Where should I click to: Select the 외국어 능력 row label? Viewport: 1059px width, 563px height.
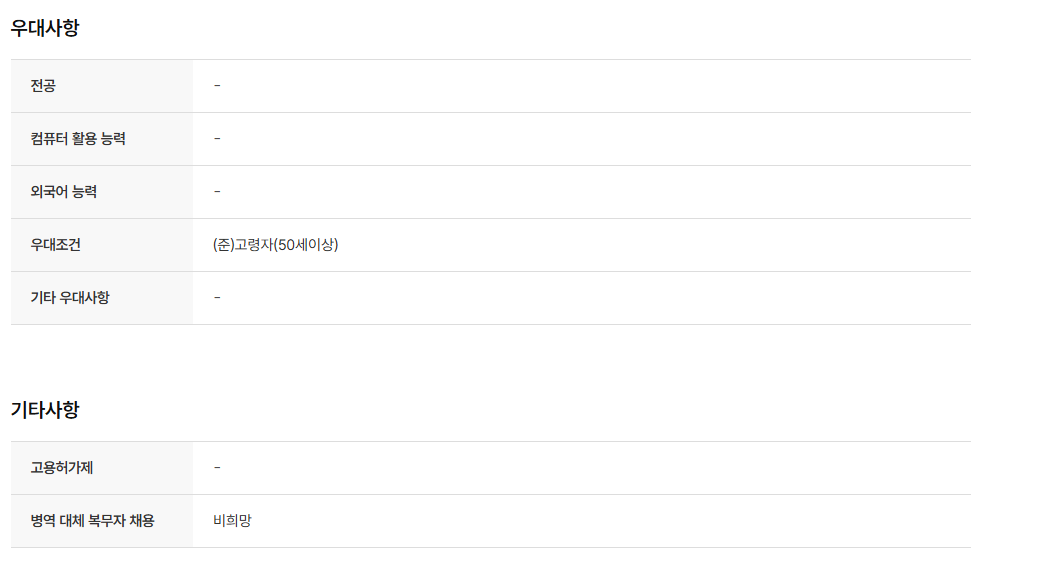click(x=64, y=192)
